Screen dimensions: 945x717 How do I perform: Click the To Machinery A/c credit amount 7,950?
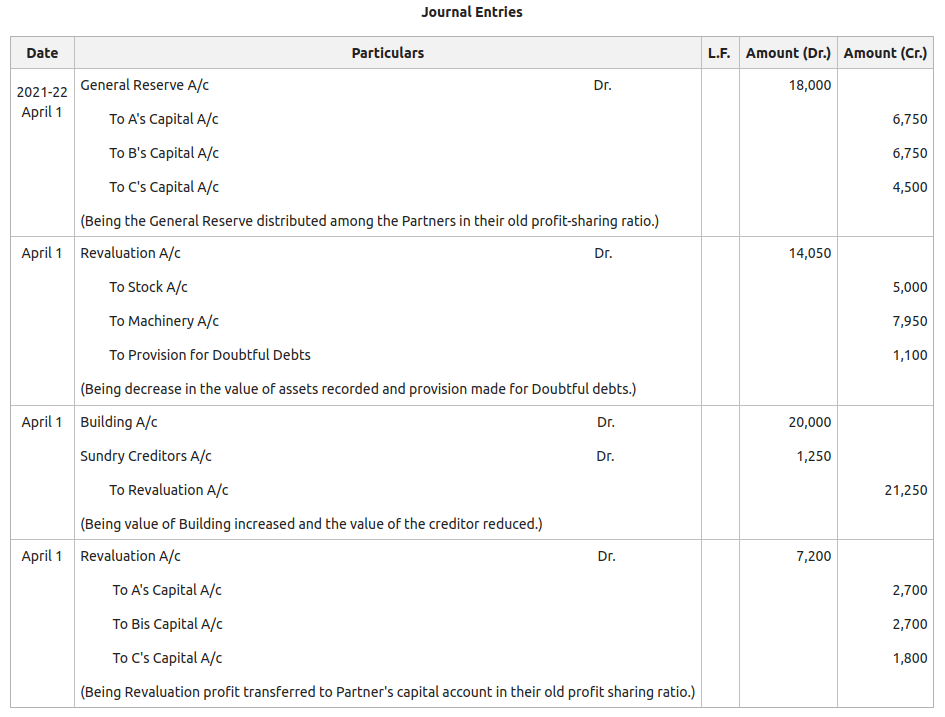tap(911, 321)
